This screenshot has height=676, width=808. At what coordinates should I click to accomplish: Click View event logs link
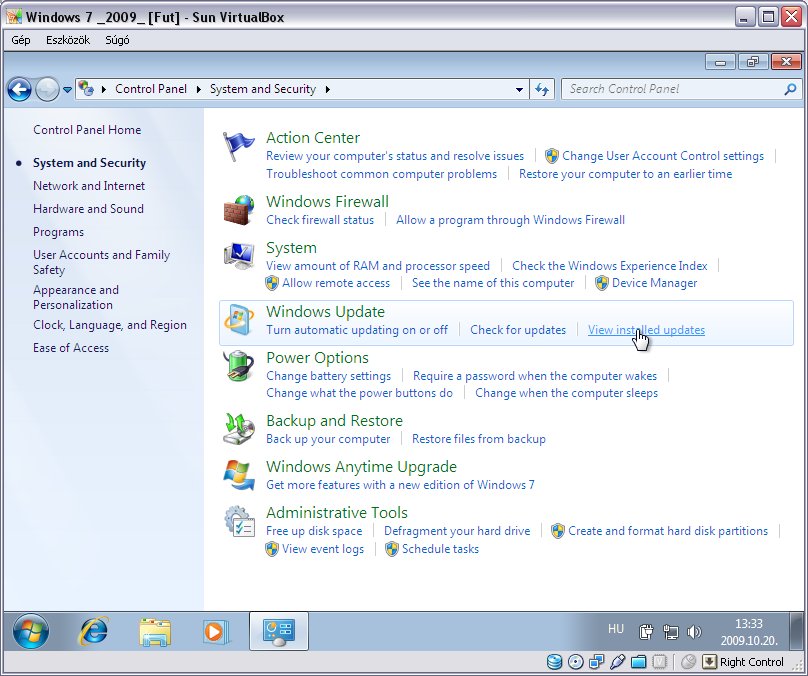tap(323, 549)
